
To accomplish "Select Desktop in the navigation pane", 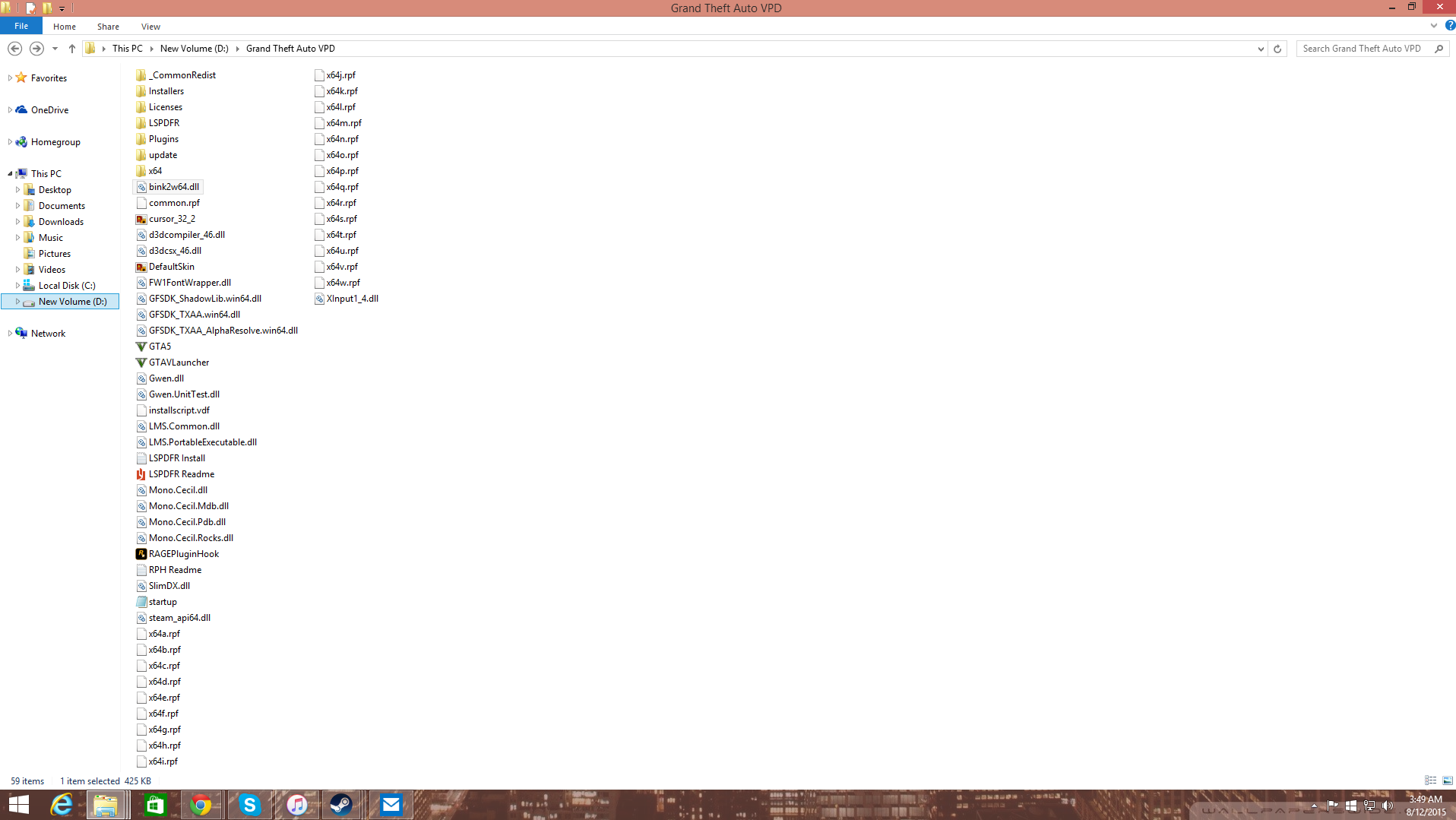I will [x=55, y=190].
